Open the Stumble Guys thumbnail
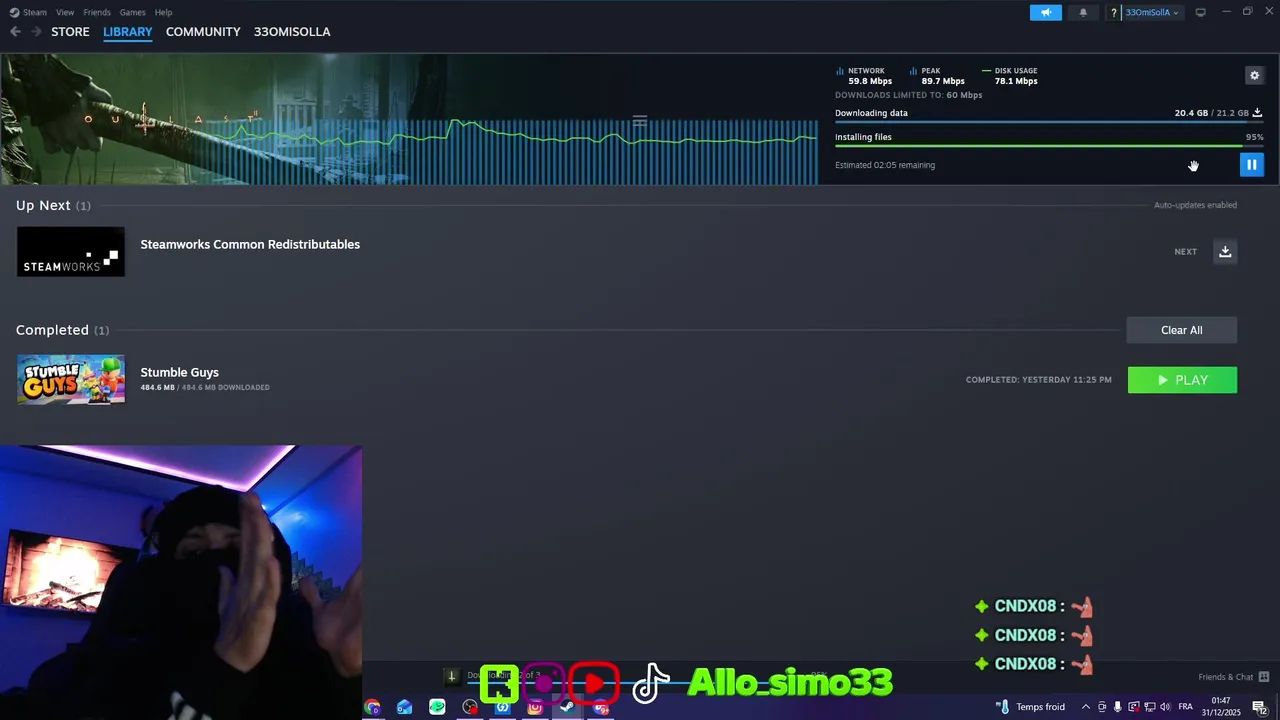The image size is (1280, 720). (x=71, y=380)
